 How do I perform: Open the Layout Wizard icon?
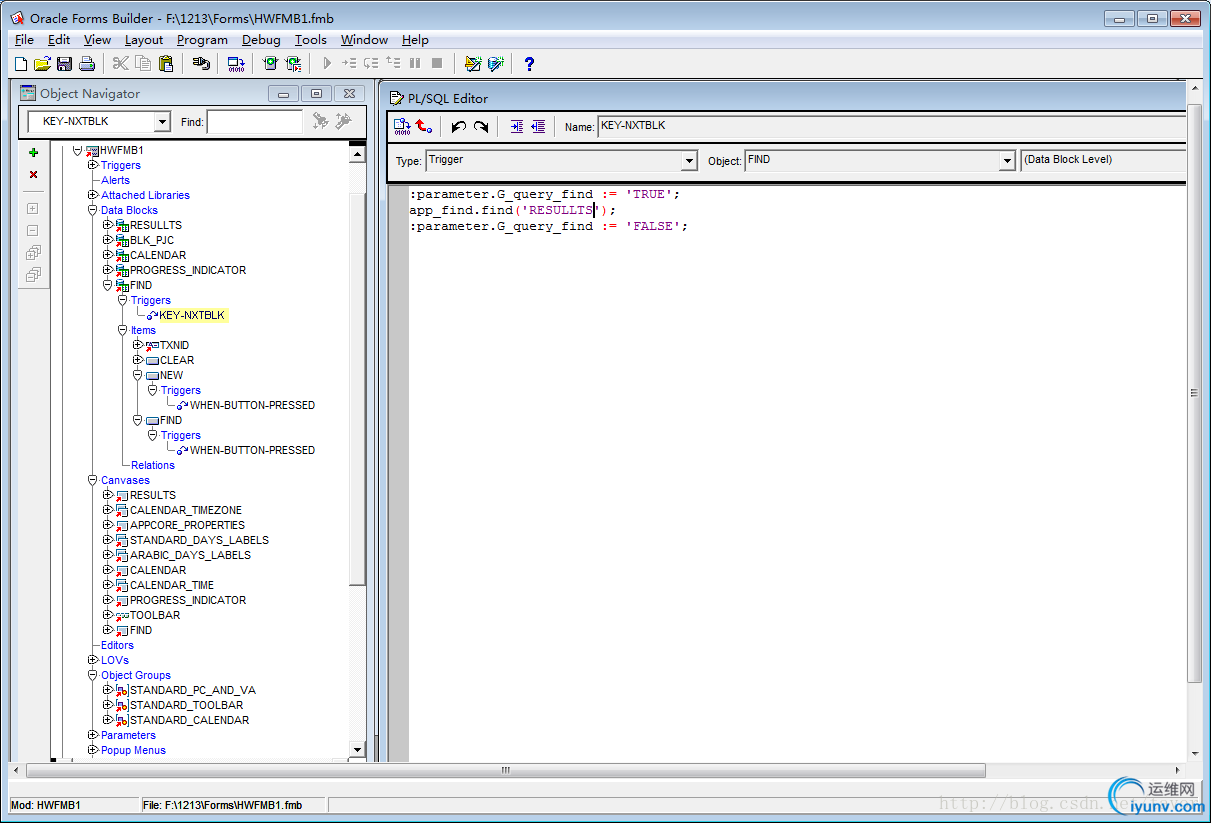coord(496,64)
